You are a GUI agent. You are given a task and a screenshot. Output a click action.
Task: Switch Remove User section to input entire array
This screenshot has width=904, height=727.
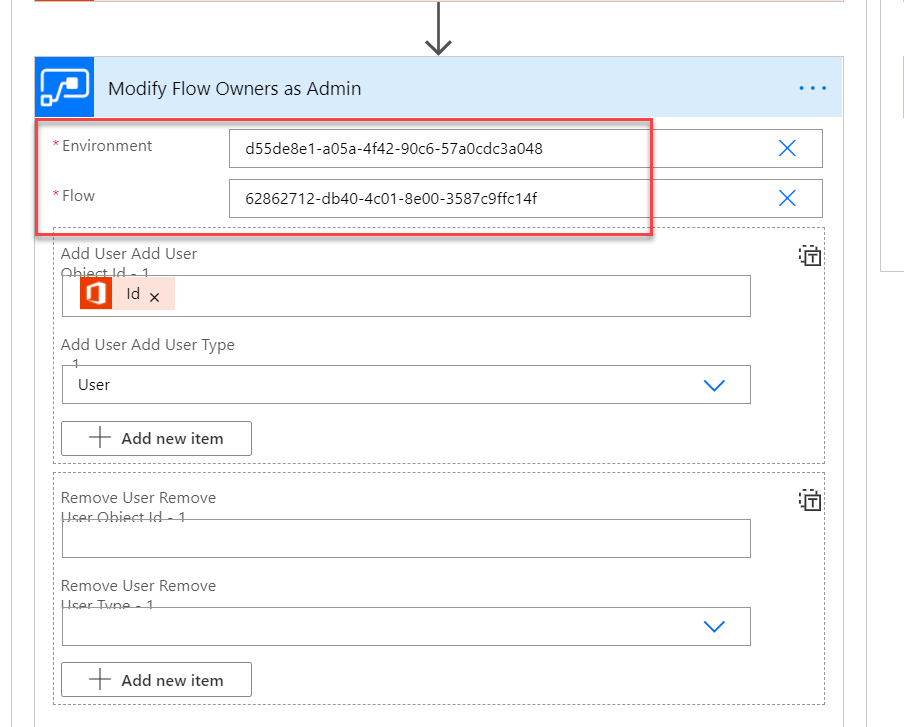pos(810,500)
